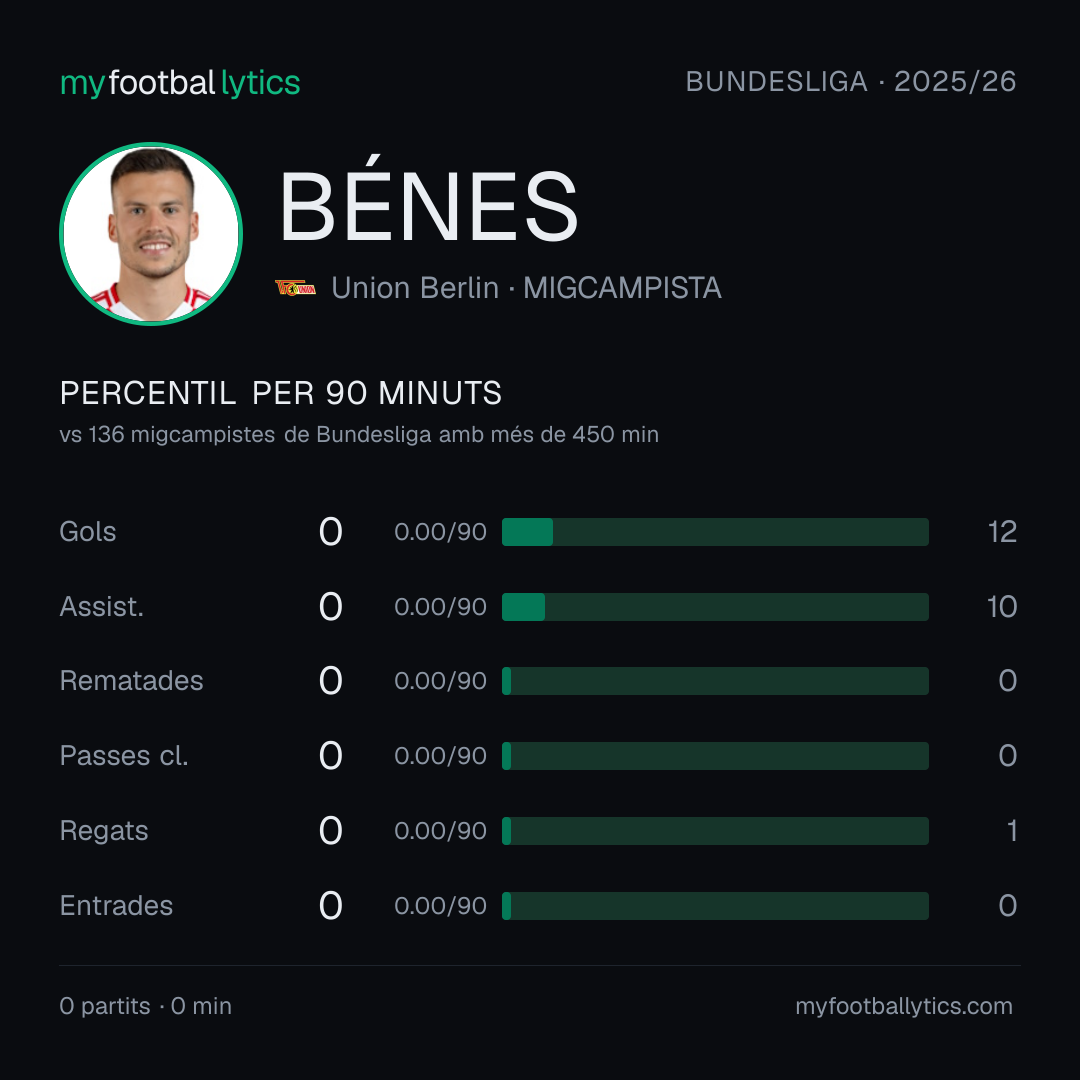This screenshot has width=1080, height=1080.
Task: Click the Gols stat label
Action: point(87,532)
